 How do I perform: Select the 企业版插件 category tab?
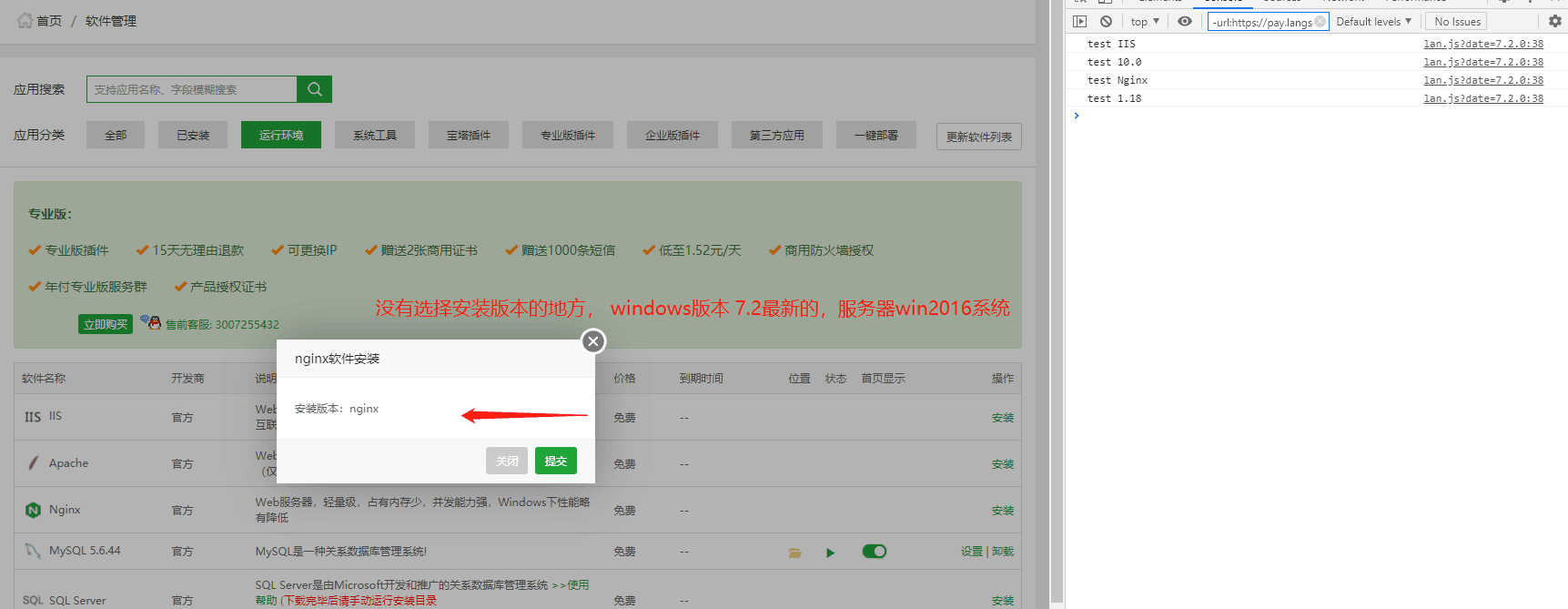pyautogui.click(x=673, y=135)
